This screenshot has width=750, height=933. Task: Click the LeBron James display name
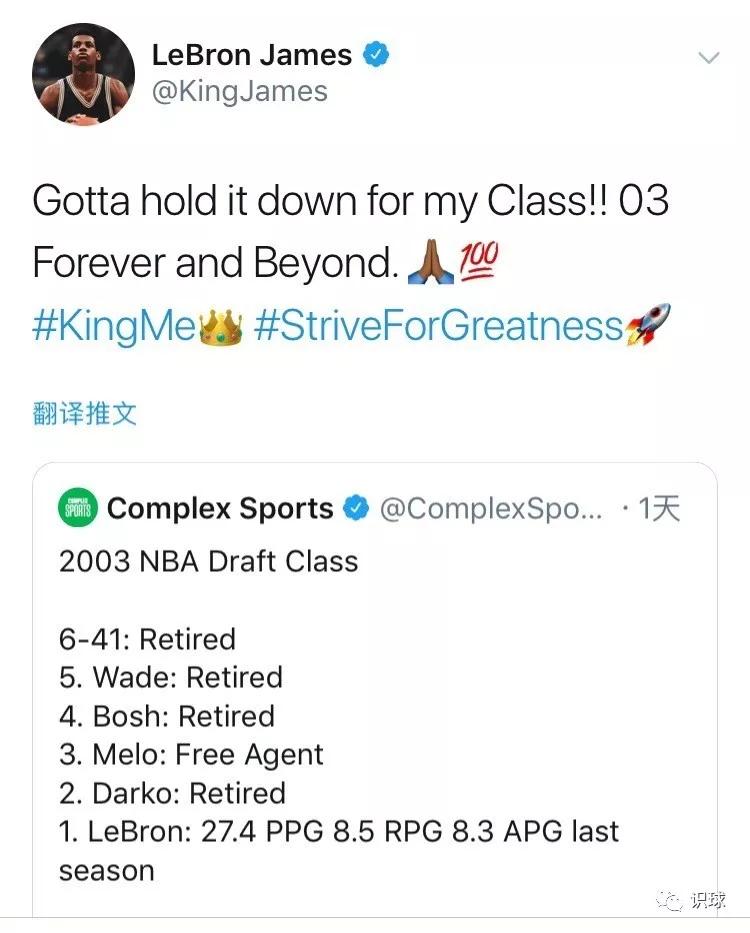252,55
